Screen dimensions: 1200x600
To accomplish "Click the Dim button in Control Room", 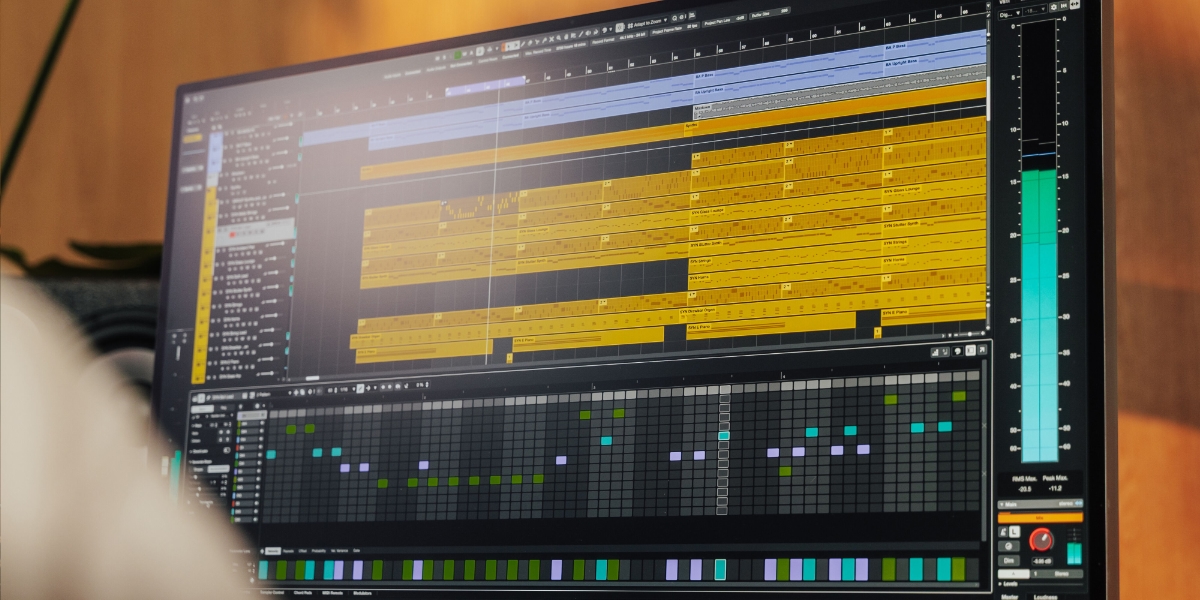I will 1009,560.
